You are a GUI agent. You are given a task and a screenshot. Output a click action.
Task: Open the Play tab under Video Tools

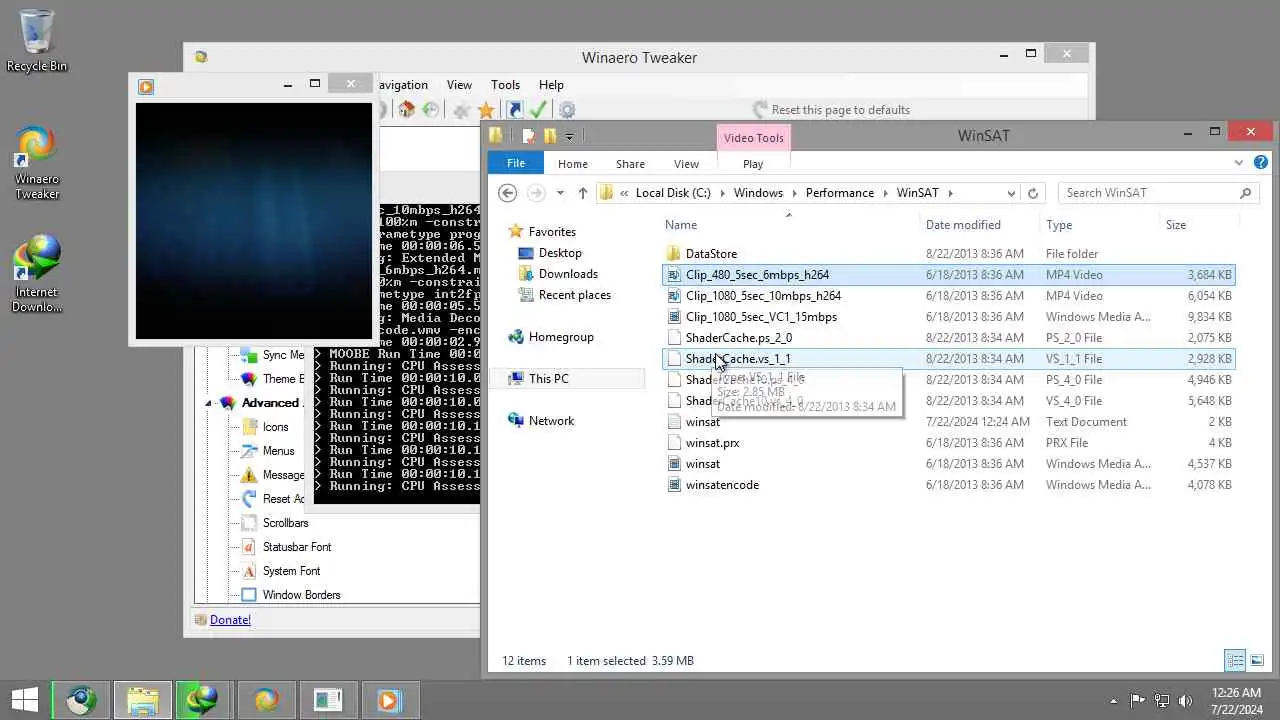pyautogui.click(x=753, y=164)
